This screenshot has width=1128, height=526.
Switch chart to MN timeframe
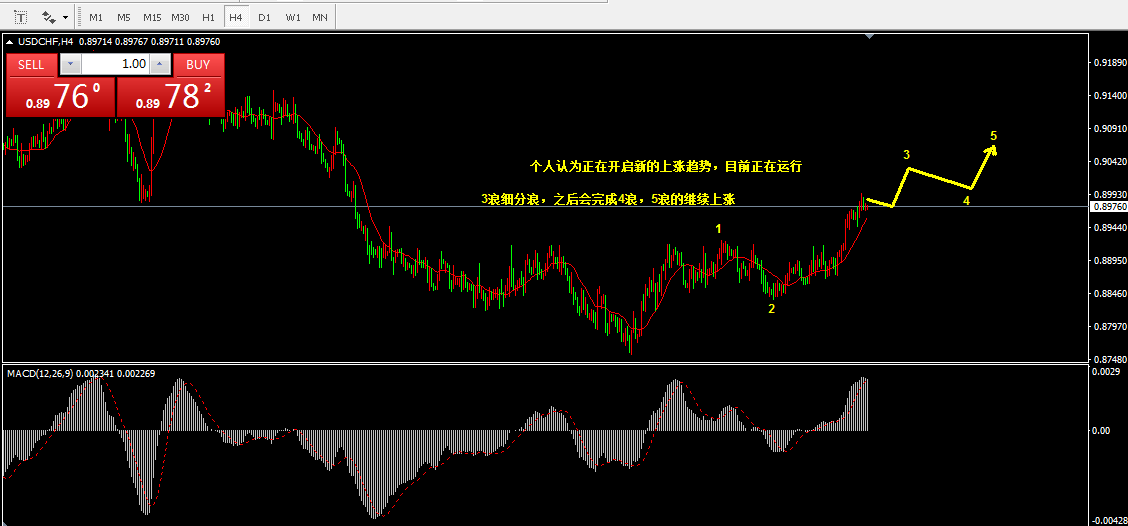320,17
